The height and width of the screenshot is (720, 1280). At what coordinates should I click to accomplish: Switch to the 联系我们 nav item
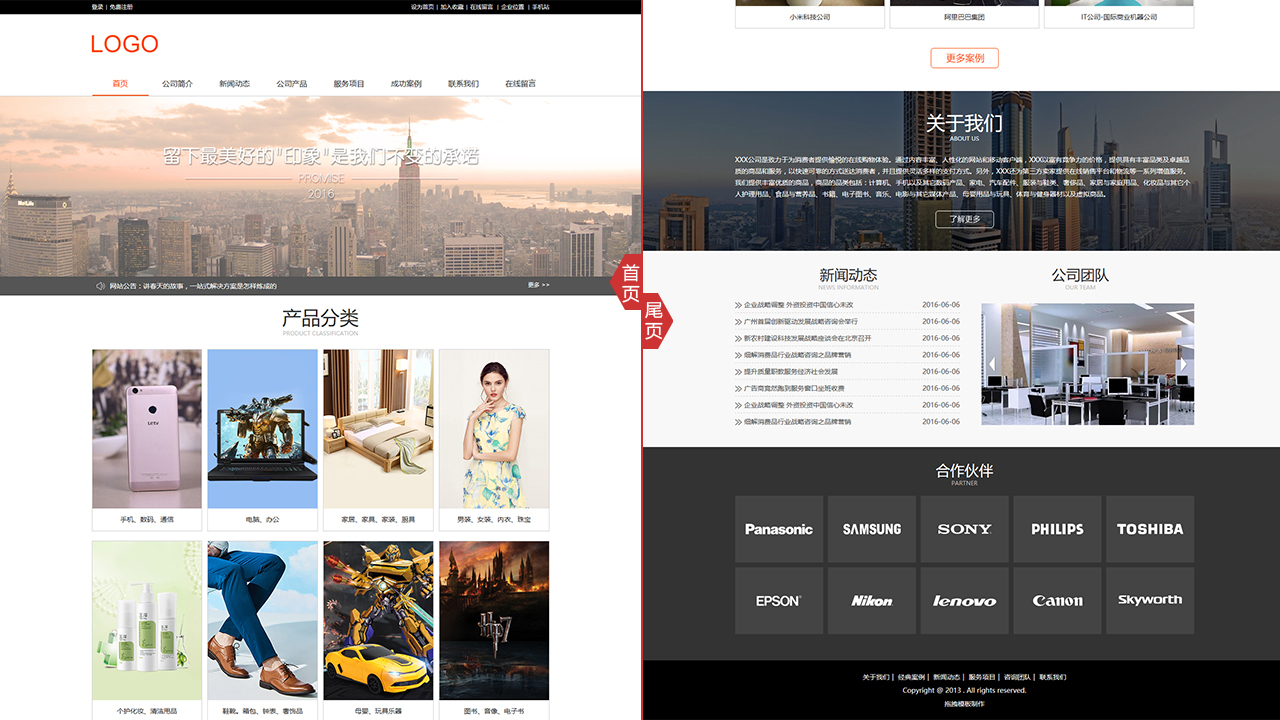(x=463, y=84)
